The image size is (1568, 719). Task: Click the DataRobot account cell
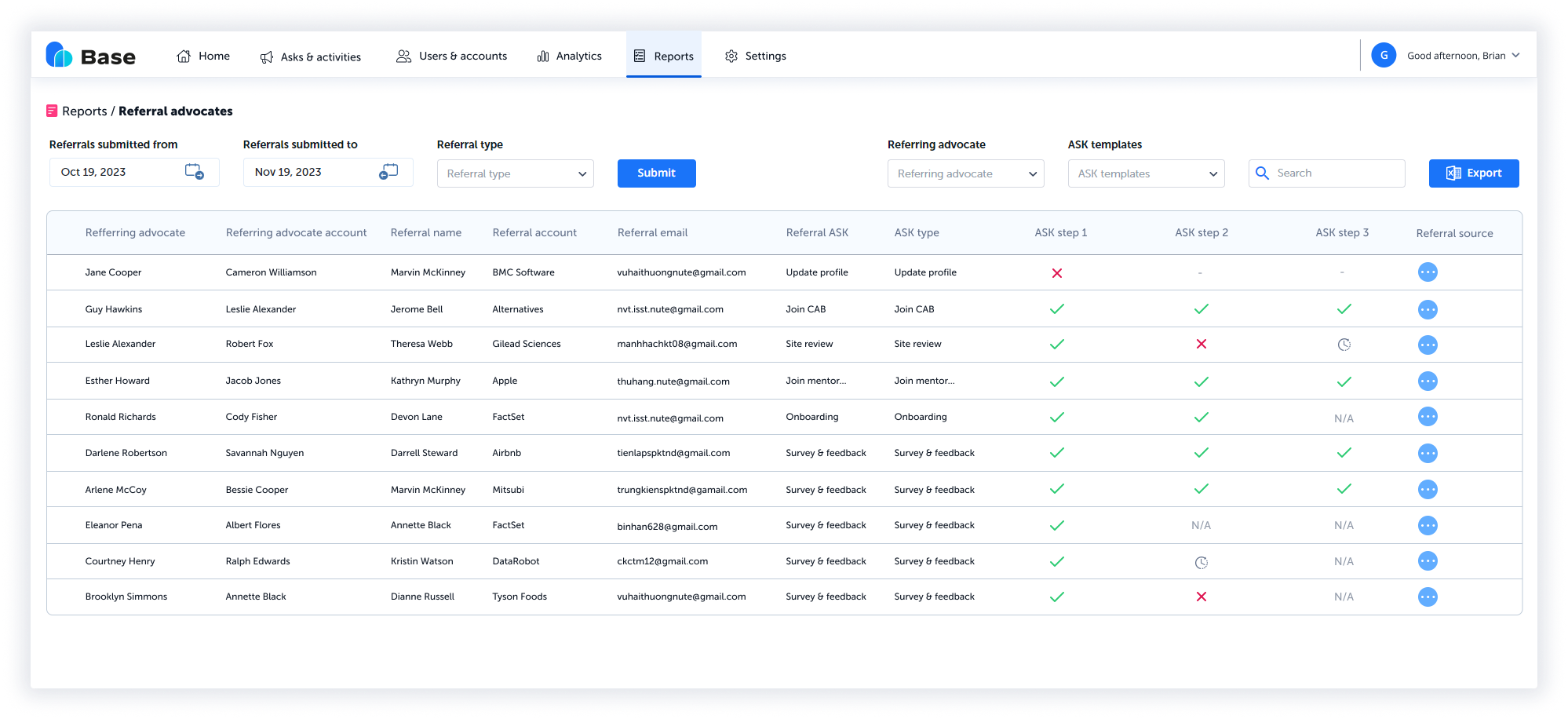[516, 561]
